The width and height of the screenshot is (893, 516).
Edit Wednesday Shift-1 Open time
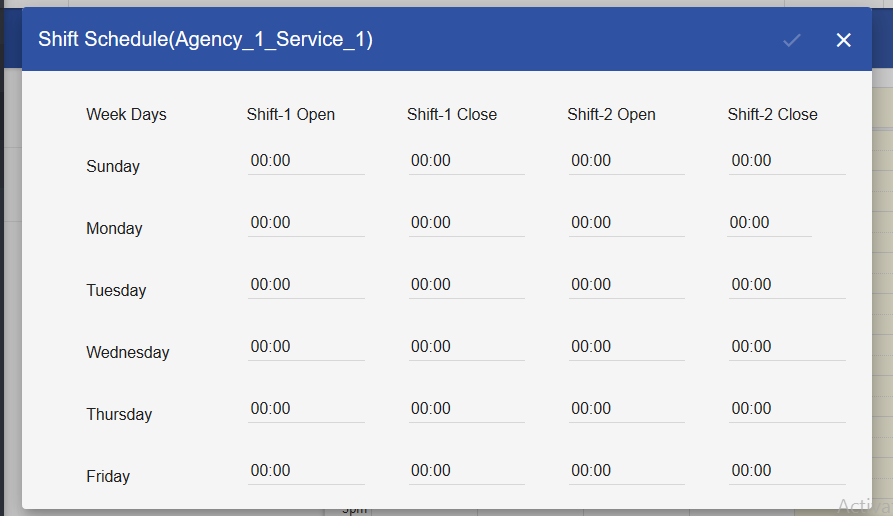click(306, 347)
